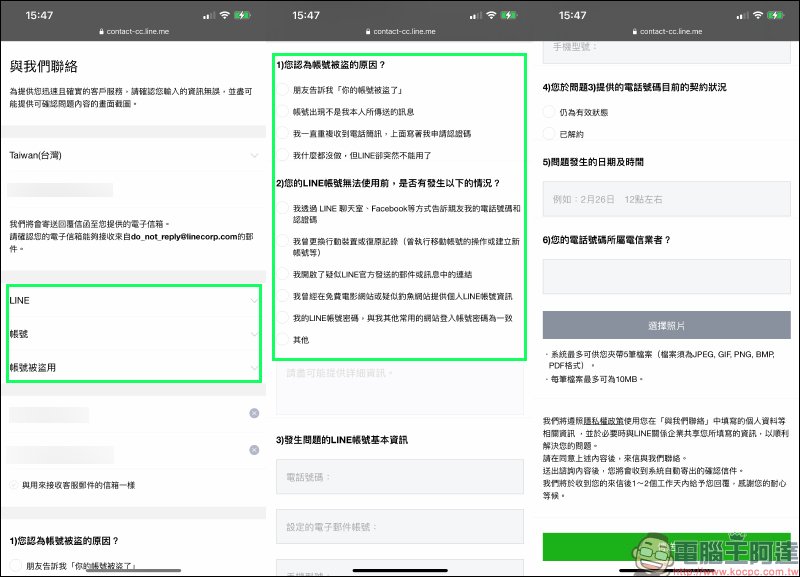The width and height of the screenshot is (800, 577).
Task: Select 已解約 contract status
Action: tap(549, 134)
